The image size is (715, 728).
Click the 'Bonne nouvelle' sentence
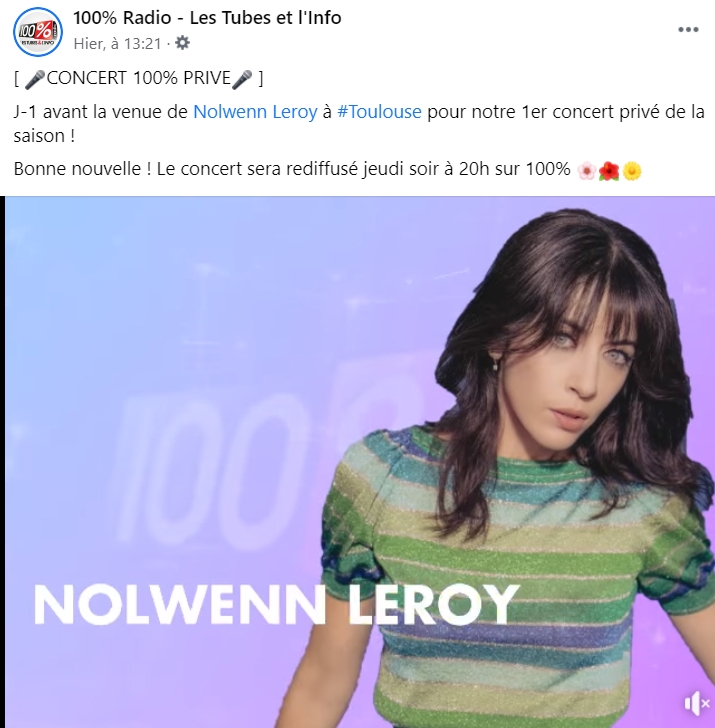[x=292, y=169]
